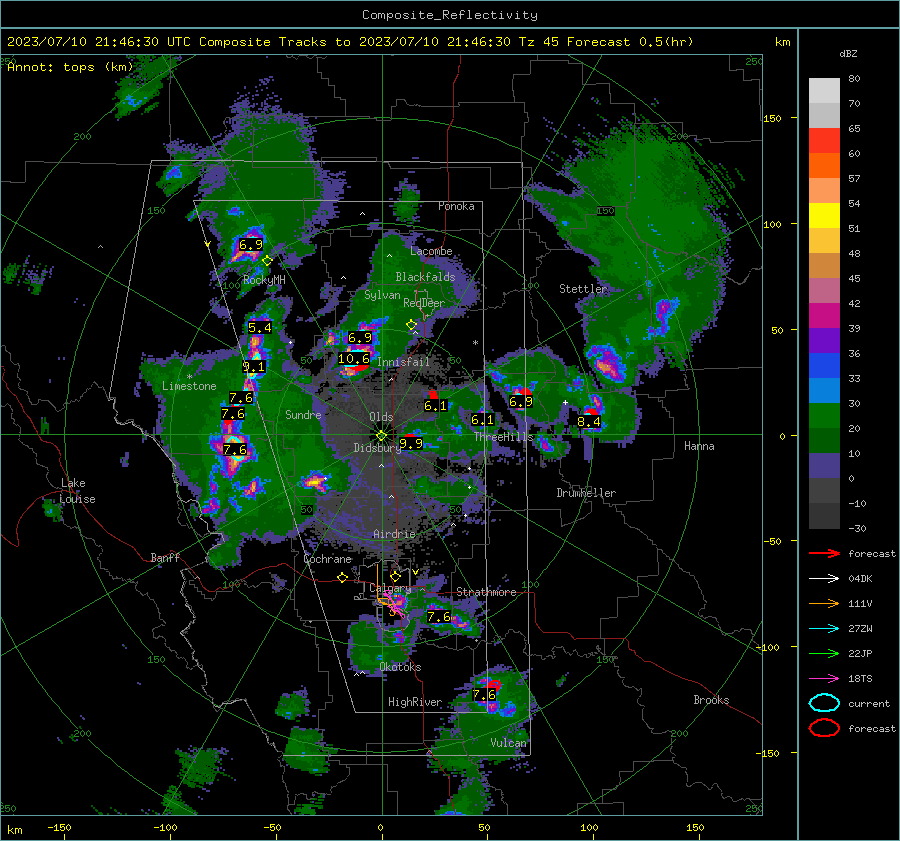Pick the light gray swatch between 80 and 70
This screenshot has height=841, width=900.
pyautogui.click(x=824, y=91)
